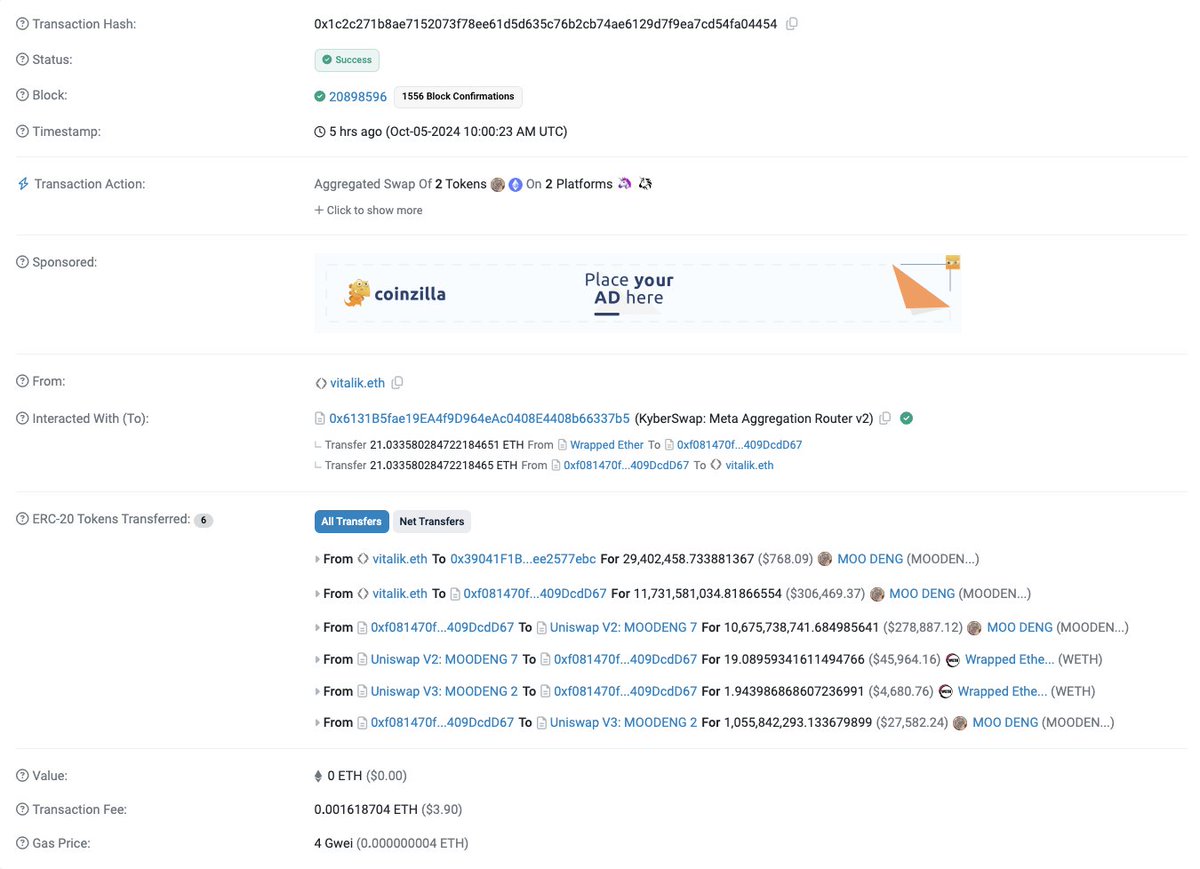Click the help tooltip icon beside Status
1200x869 pixels.
point(21,59)
